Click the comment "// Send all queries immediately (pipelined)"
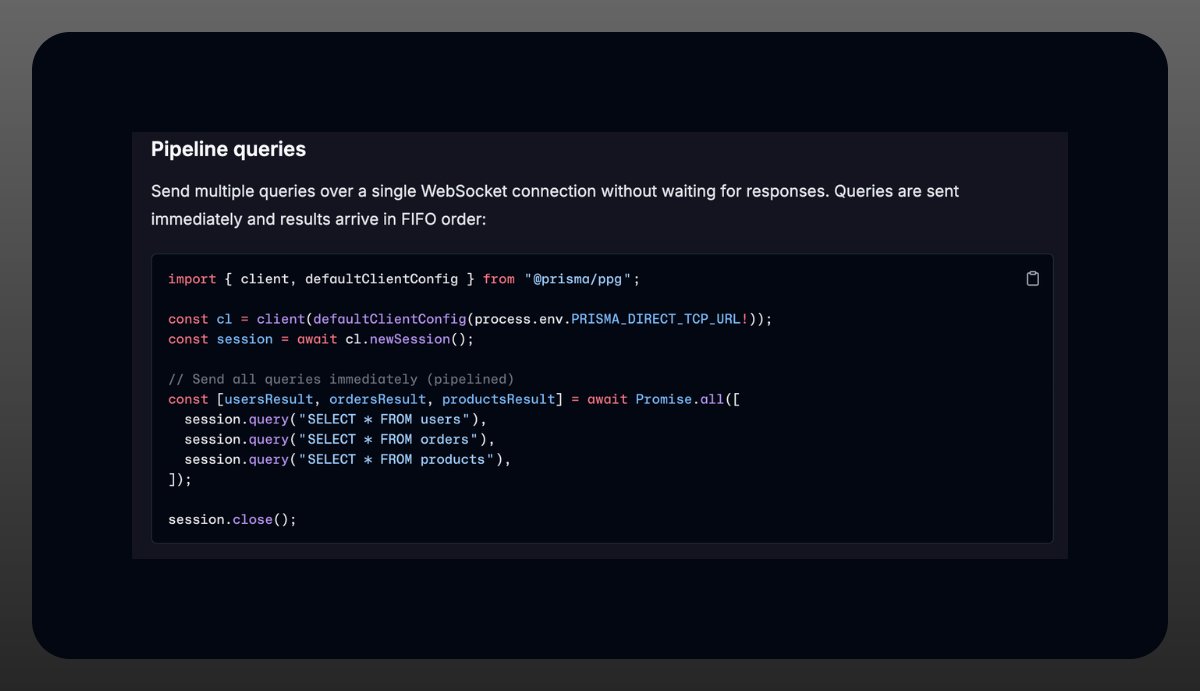 click(341, 379)
